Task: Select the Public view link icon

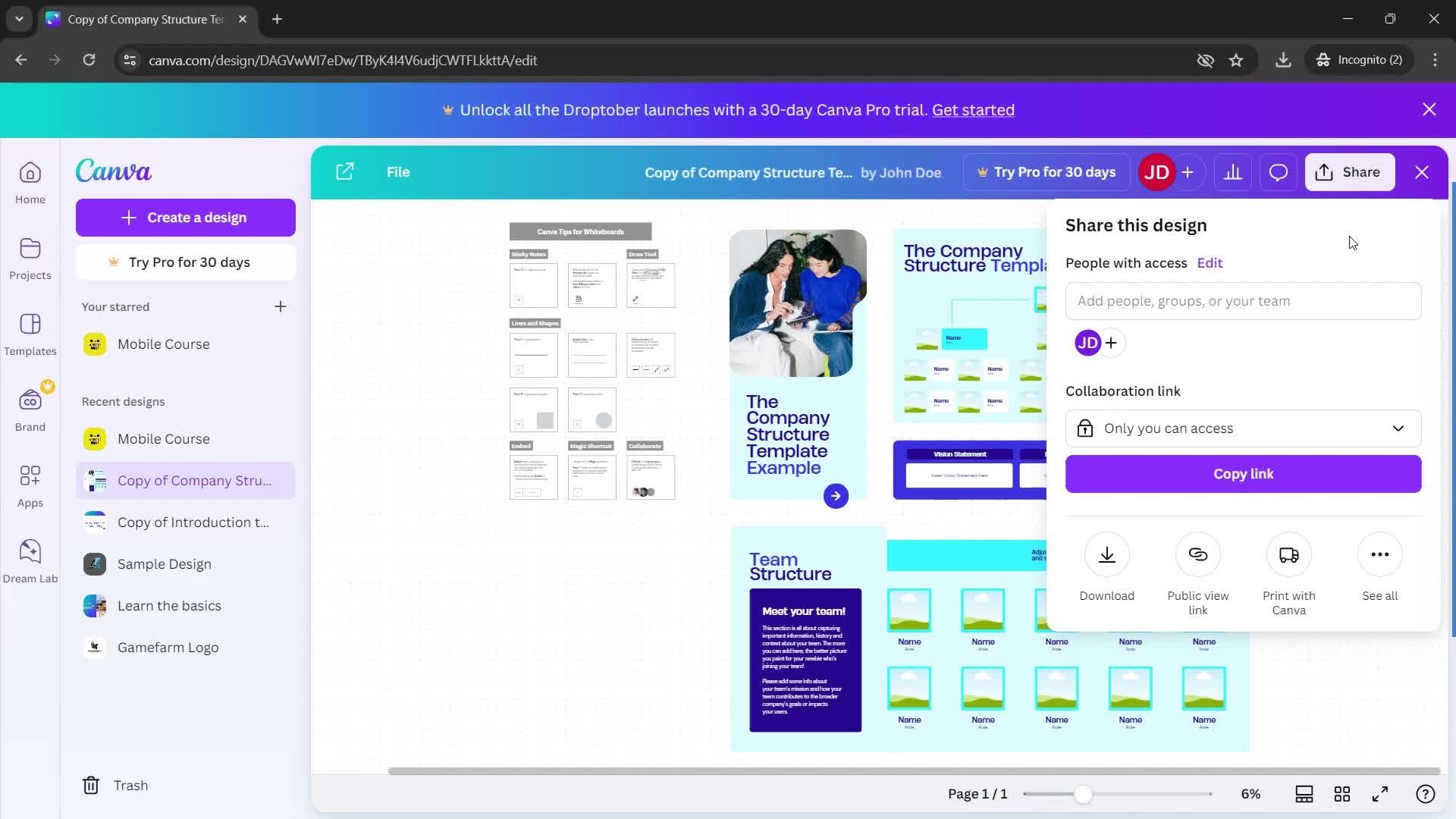Action: click(1198, 555)
